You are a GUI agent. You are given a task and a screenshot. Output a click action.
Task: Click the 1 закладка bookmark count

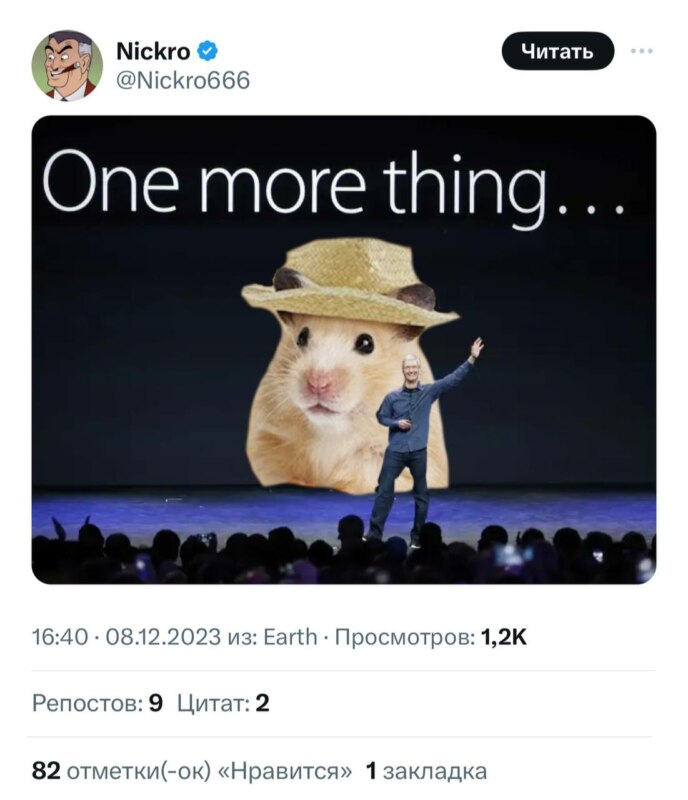click(426, 771)
